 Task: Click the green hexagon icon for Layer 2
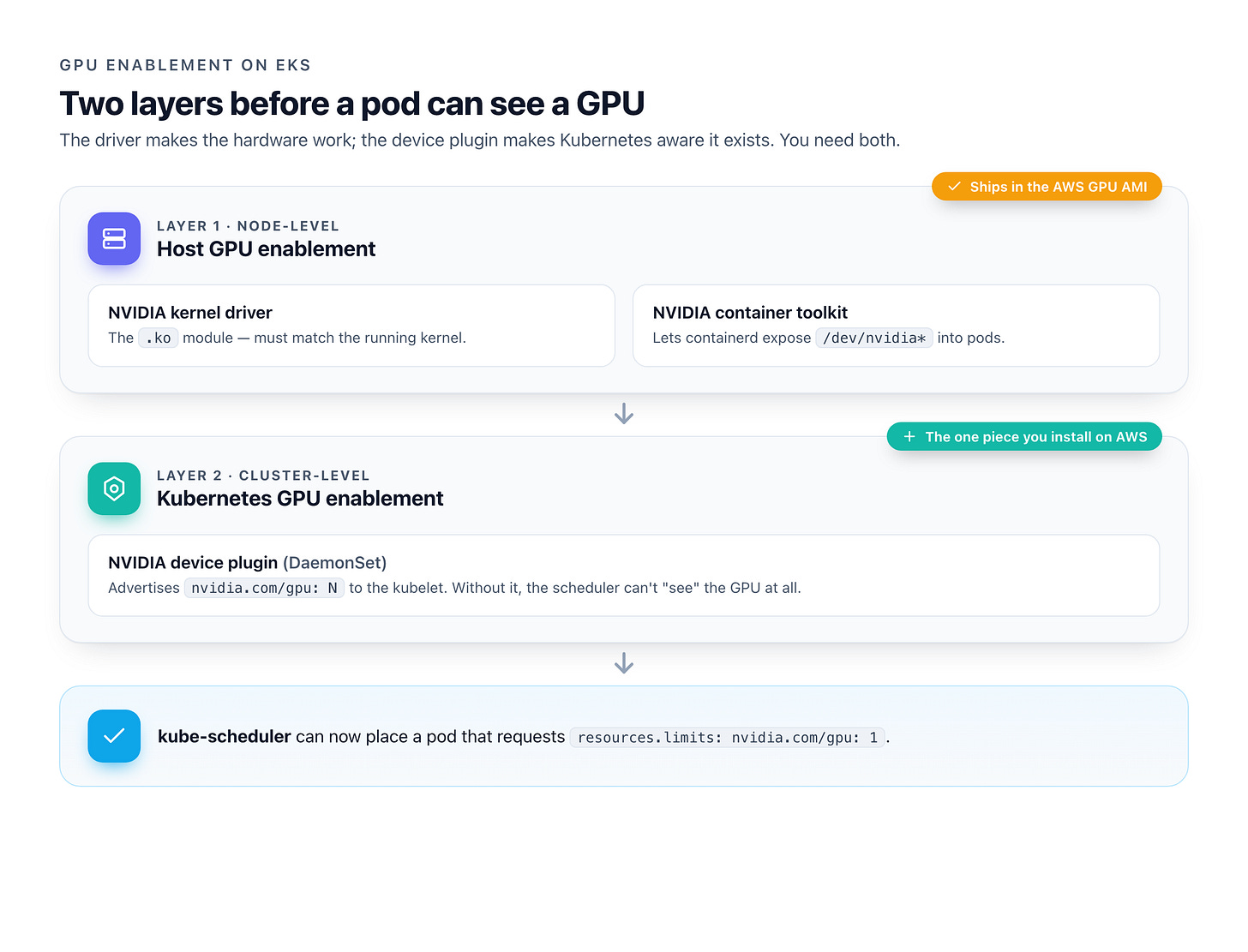pyautogui.click(x=114, y=488)
